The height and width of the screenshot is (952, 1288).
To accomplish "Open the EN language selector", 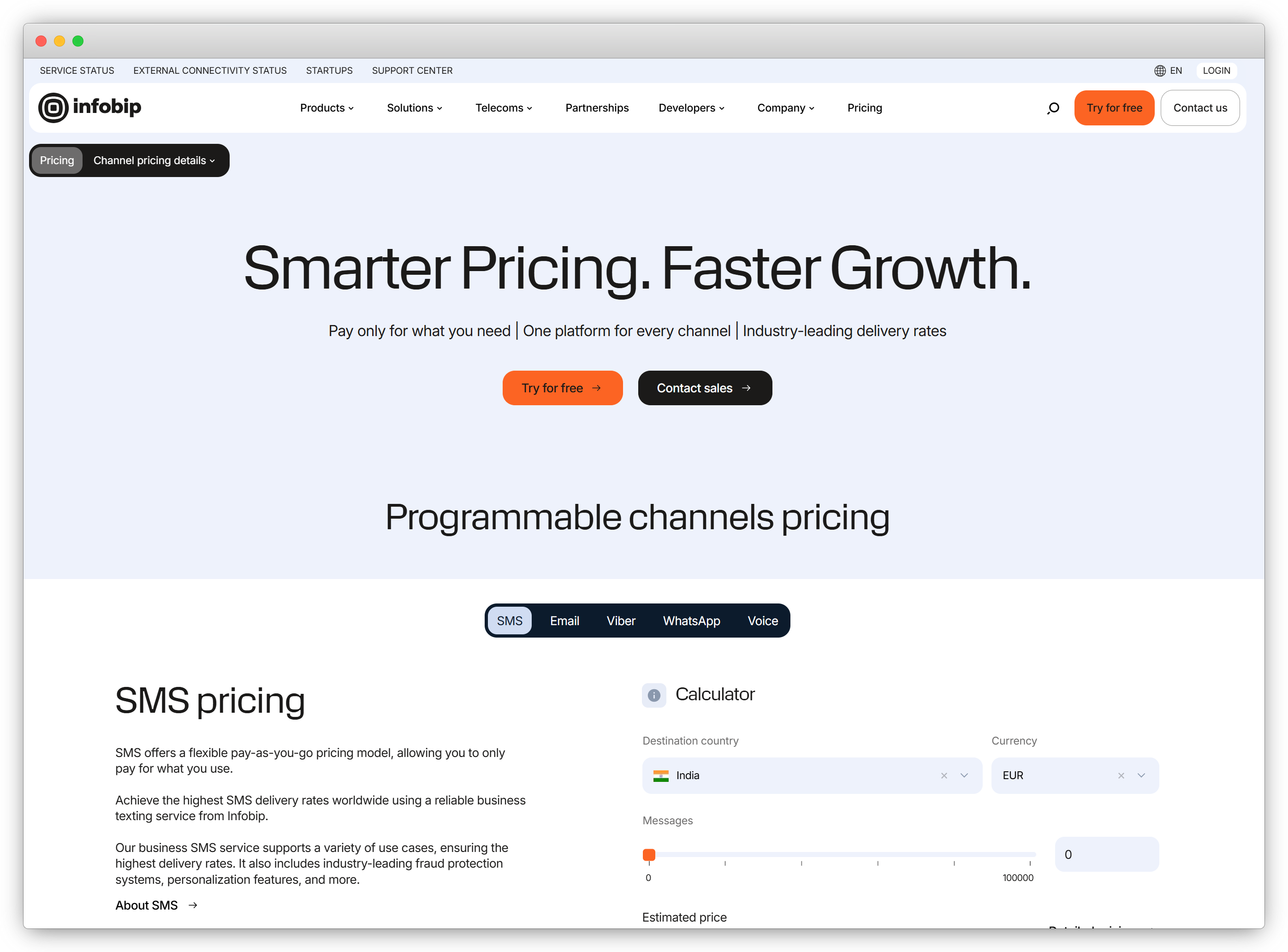I will coord(1168,70).
